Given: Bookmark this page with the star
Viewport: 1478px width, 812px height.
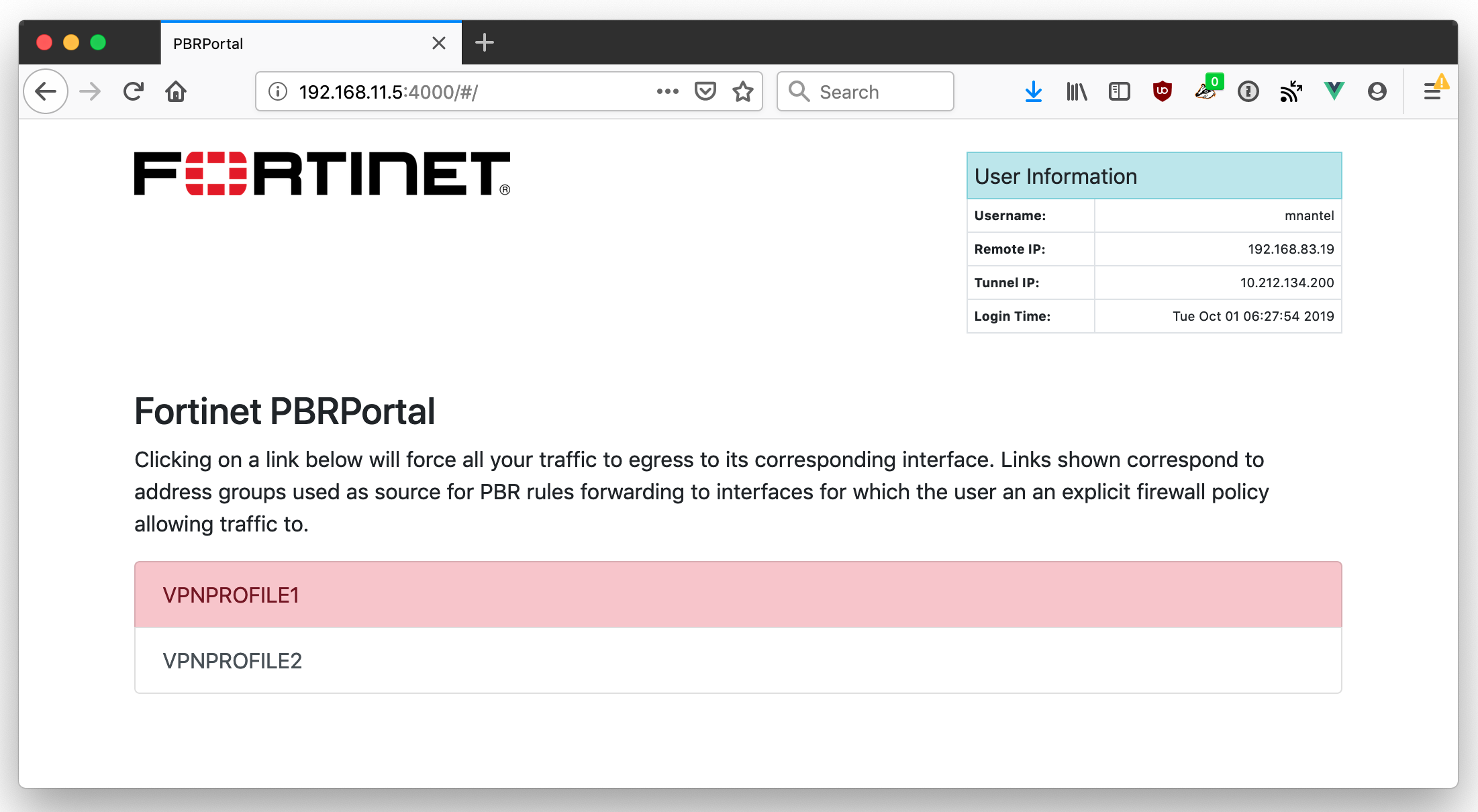Looking at the screenshot, I should 742,91.
